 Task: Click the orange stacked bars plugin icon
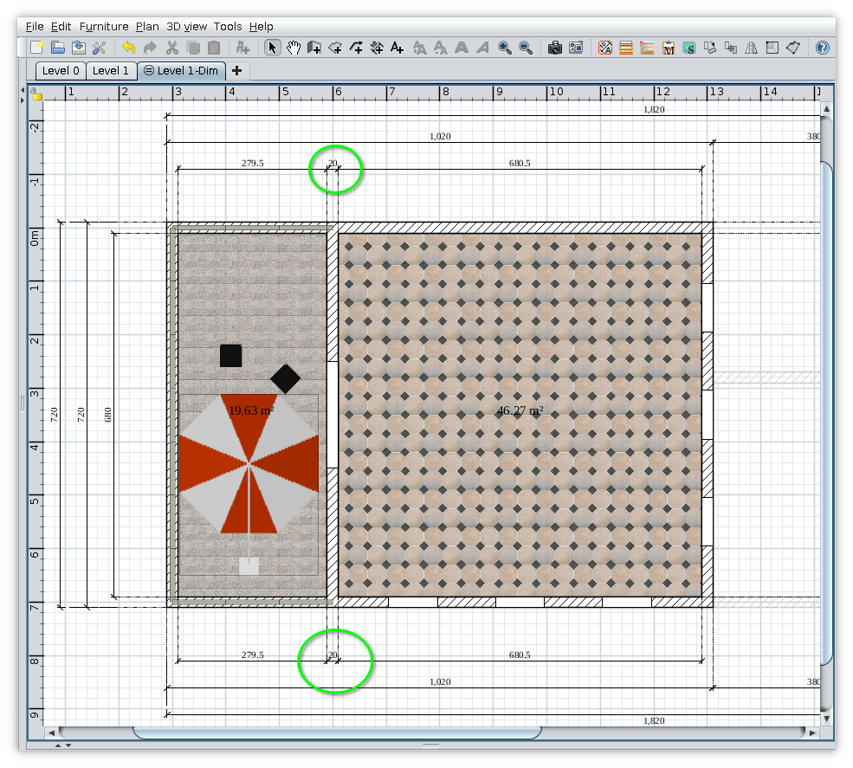coord(626,48)
